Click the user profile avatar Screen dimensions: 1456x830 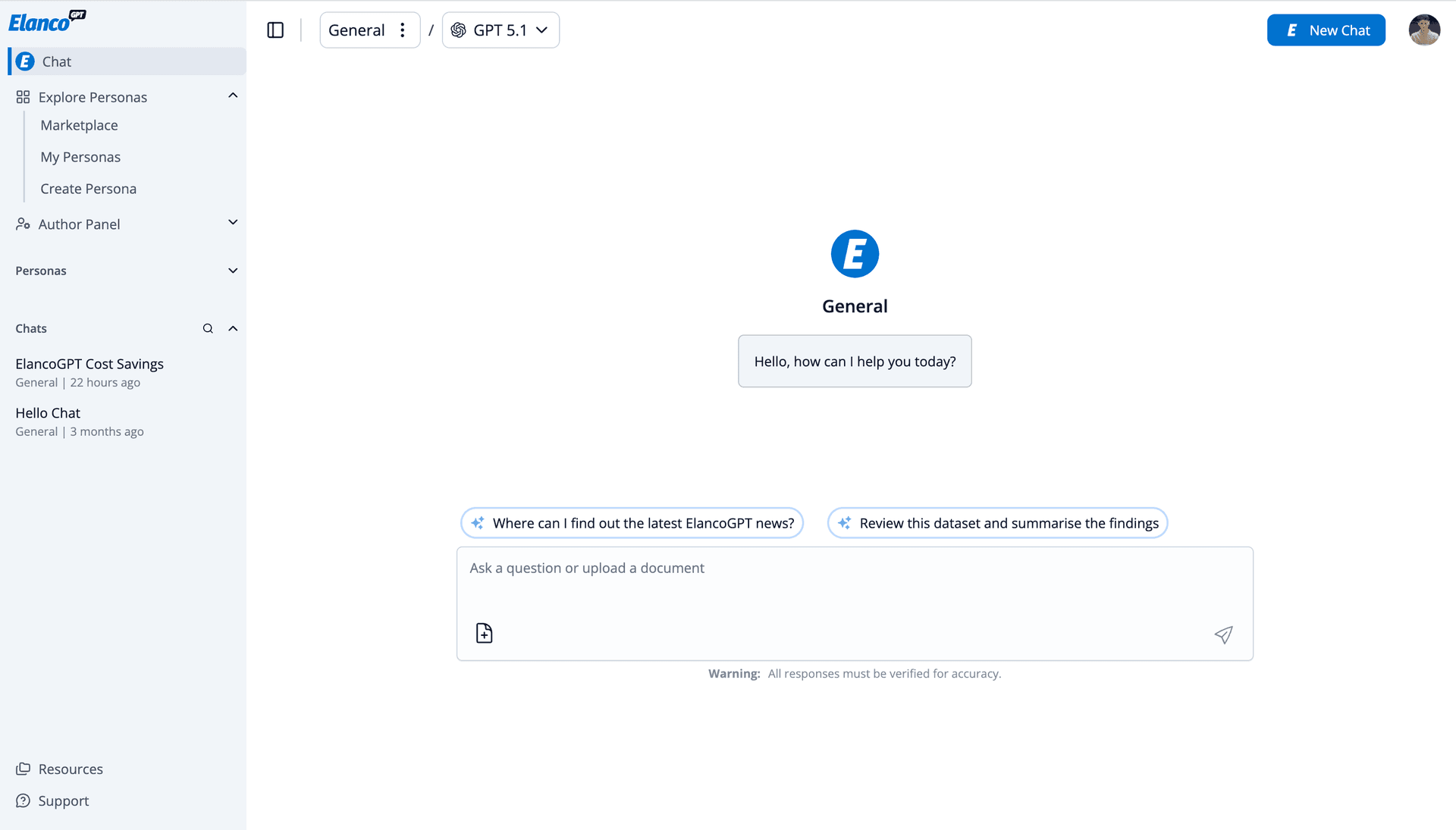(x=1423, y=30)
